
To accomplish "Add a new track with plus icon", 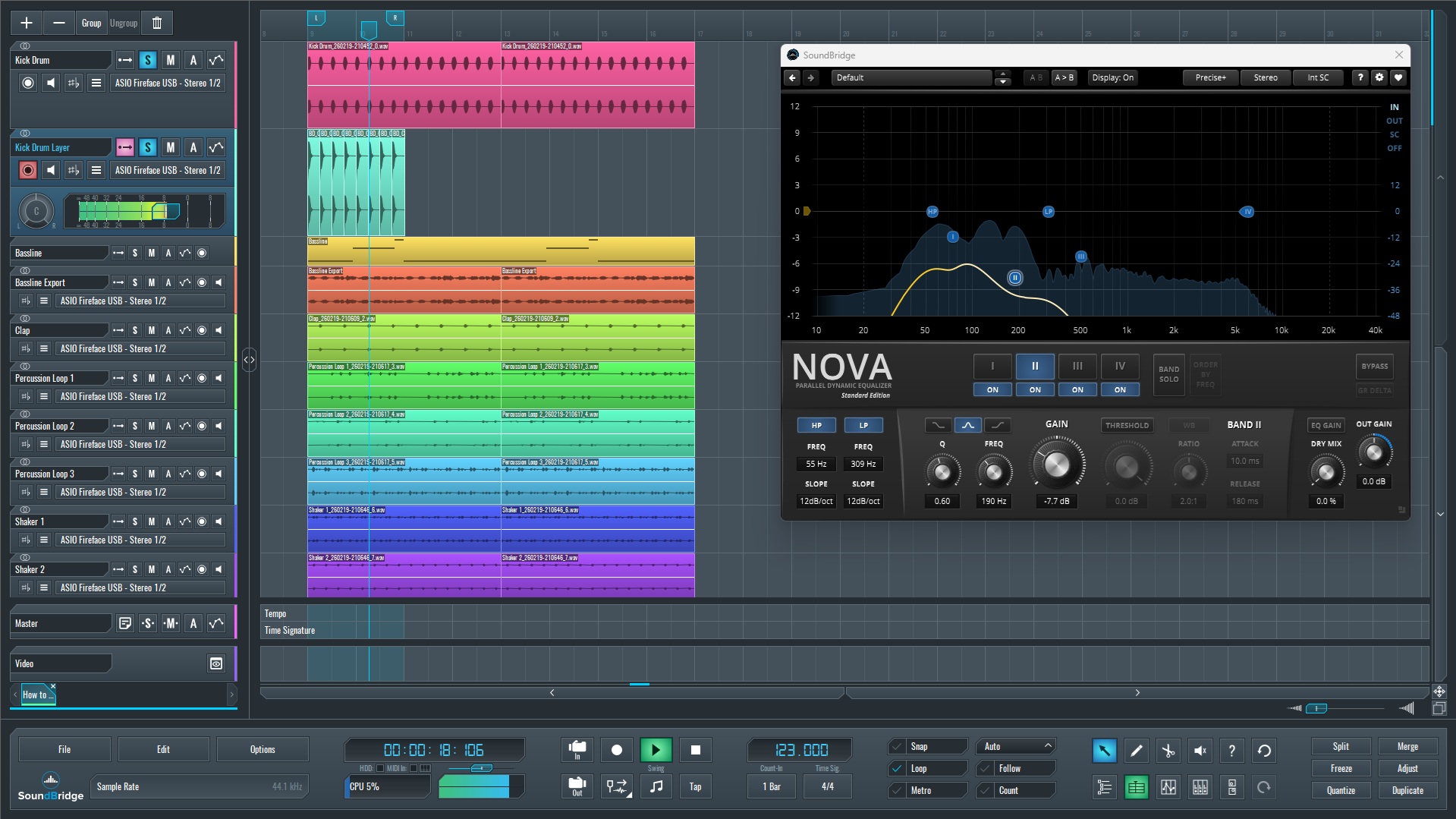I will click(x=27, y=23).
